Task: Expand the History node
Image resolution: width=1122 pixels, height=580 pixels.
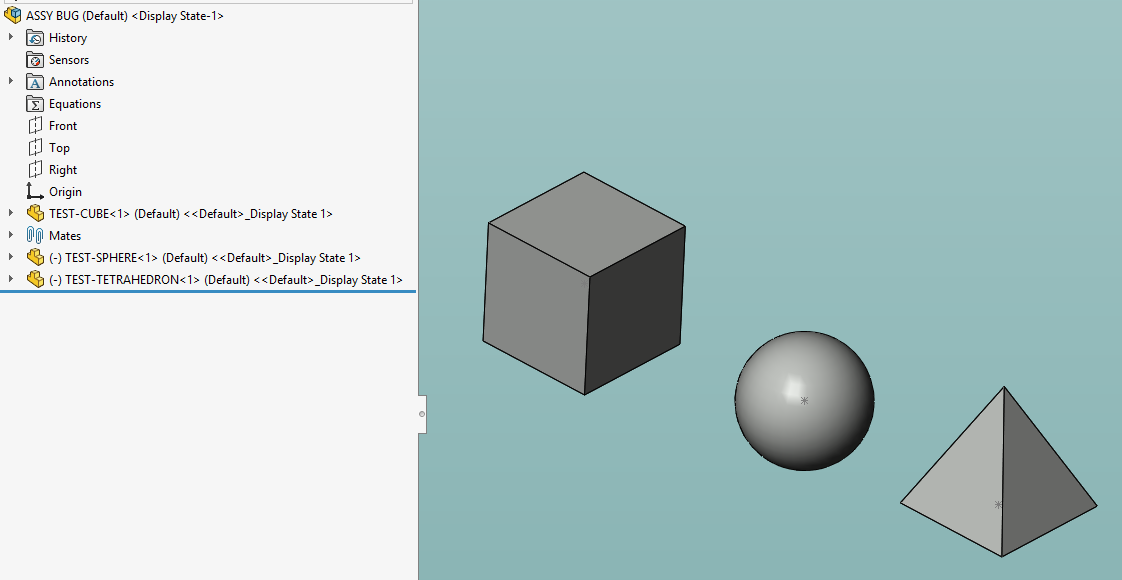Action: pyautogui.click(x=11, y=38)
